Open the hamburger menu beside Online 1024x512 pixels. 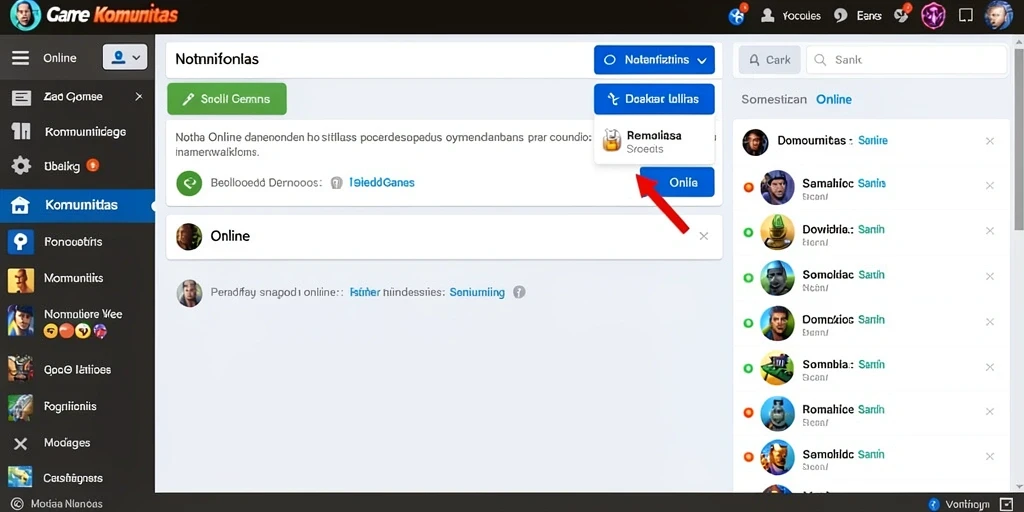20,58
